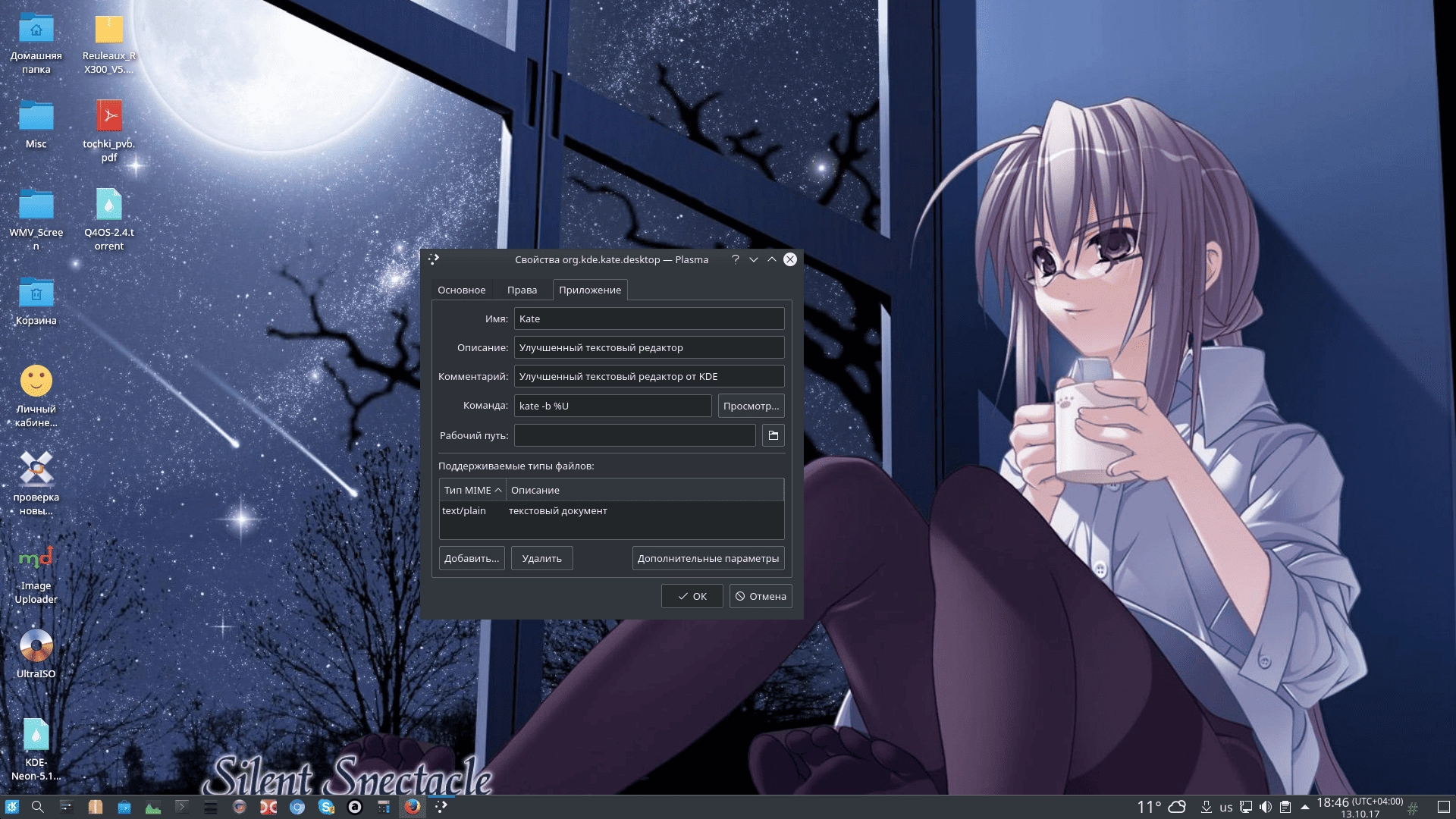Image resolution: width=1456 pixels, height=819 pixels.
Task: Switch to the Основное tab
Action: pos(461,290)
